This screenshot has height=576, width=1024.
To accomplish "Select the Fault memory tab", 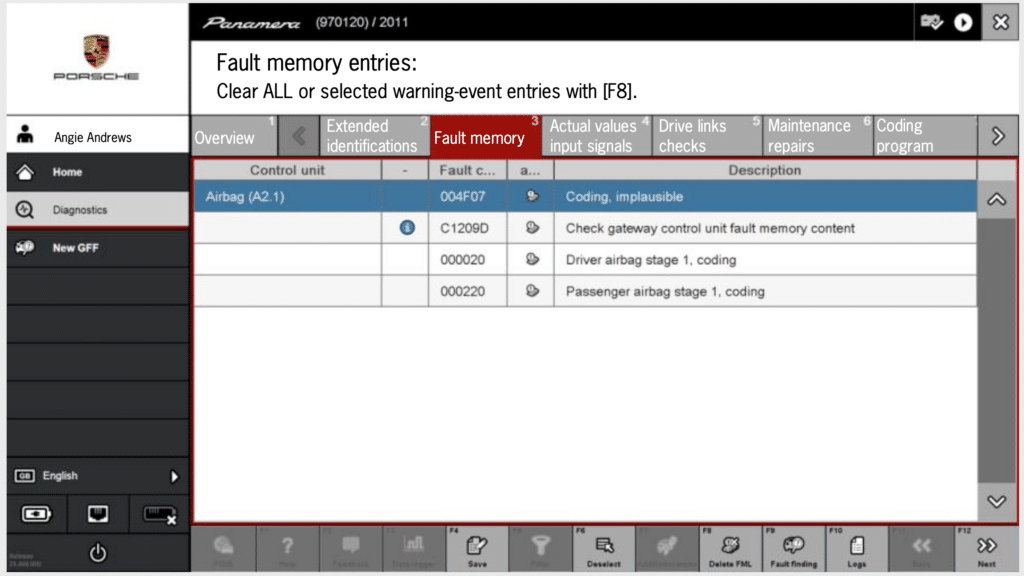I will point(485,136).
